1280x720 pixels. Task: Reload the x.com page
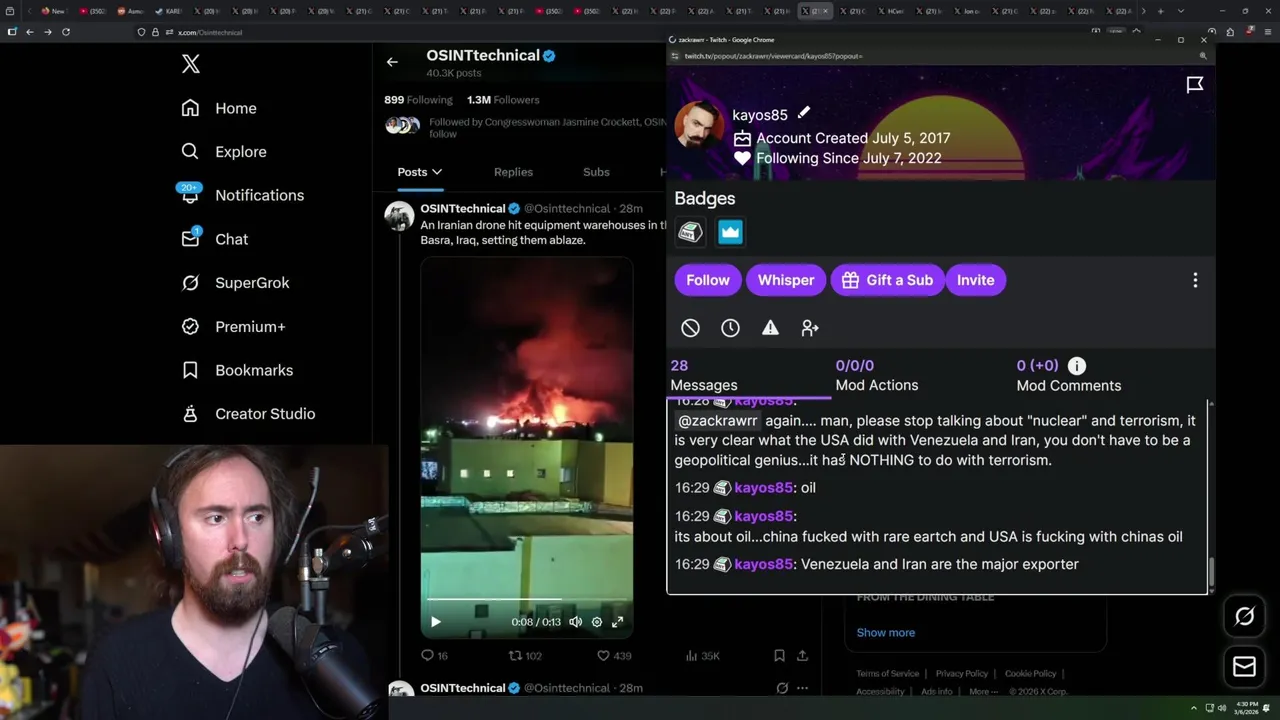pos(66,32)
